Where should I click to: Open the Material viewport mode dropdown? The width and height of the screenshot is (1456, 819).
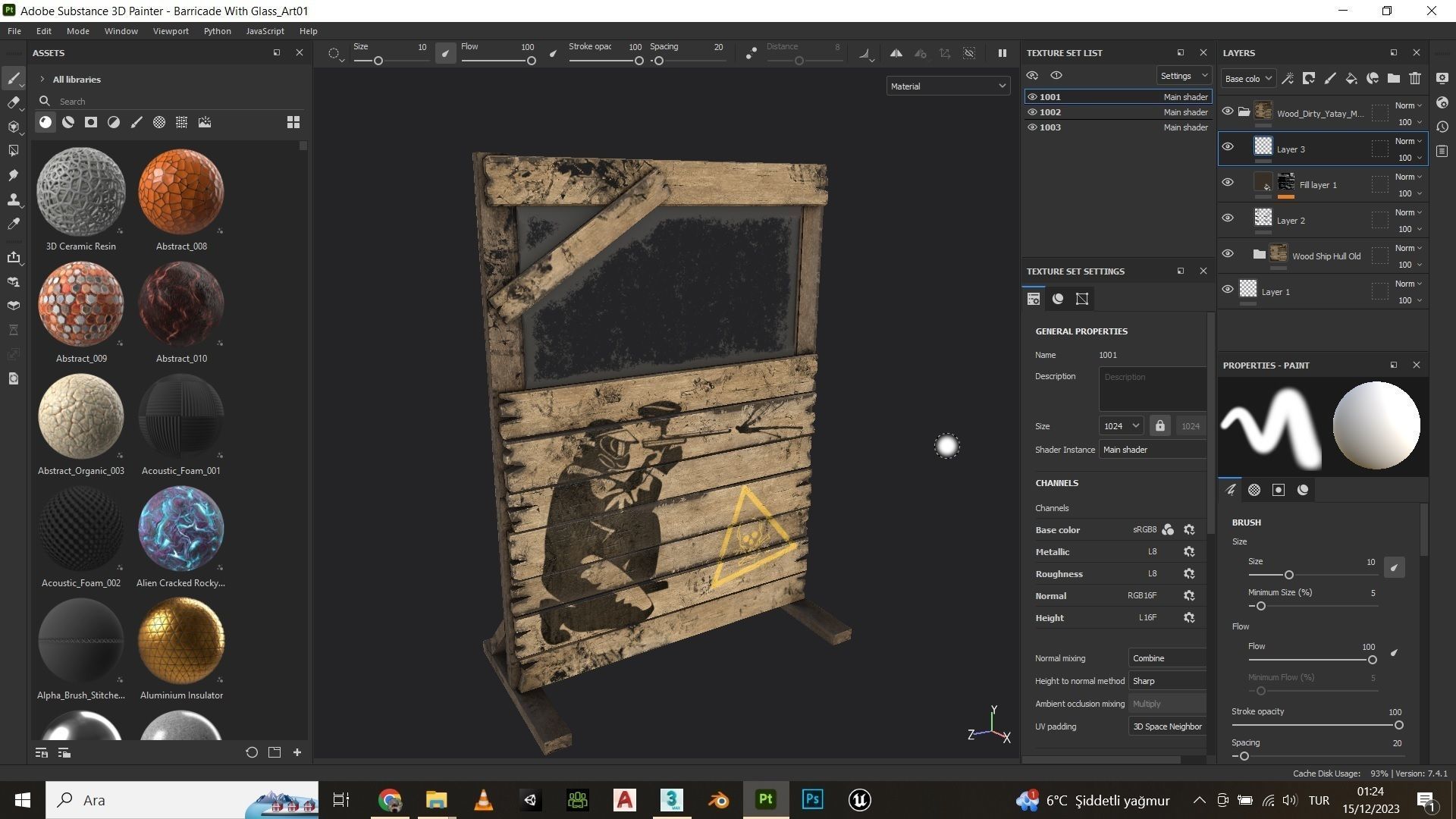click(948, 86)
